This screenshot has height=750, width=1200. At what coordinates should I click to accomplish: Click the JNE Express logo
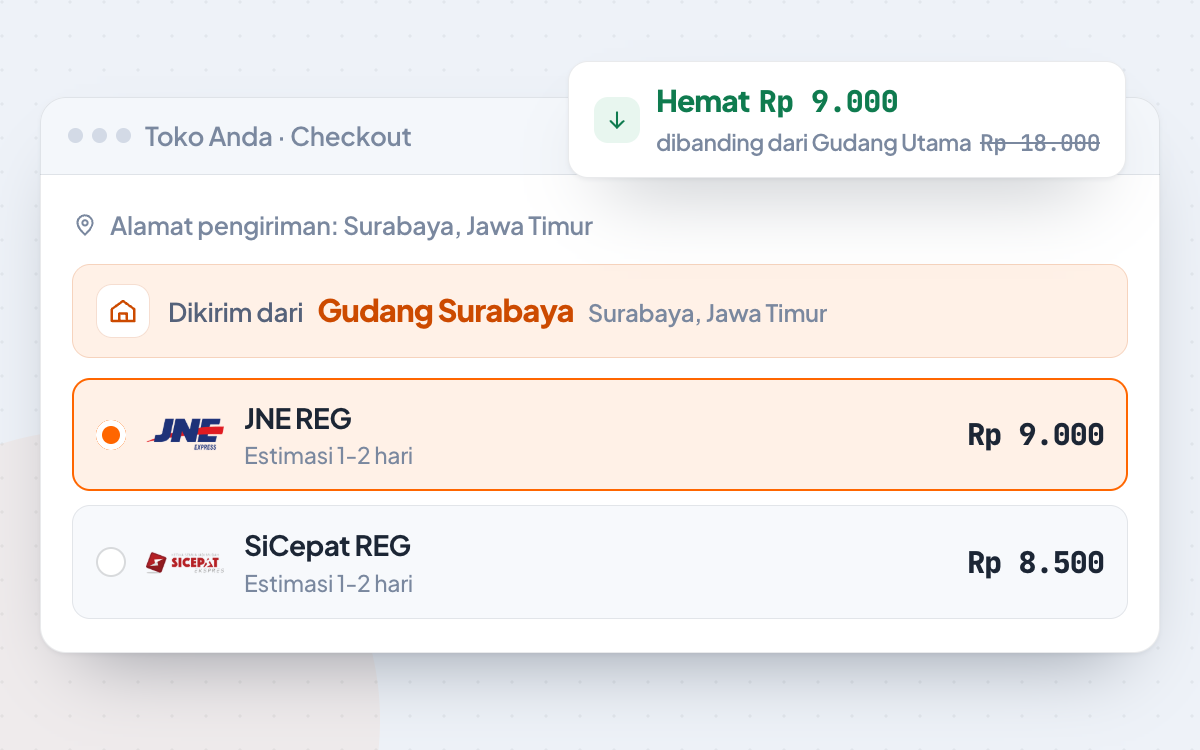click(185, 435)
